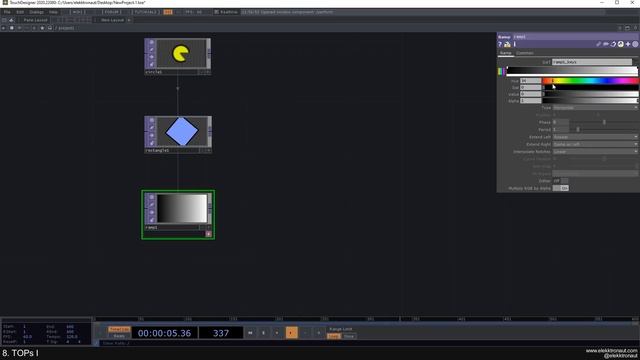Switch timeline mode to Timecode
The image size is (640, 360).
119,329
